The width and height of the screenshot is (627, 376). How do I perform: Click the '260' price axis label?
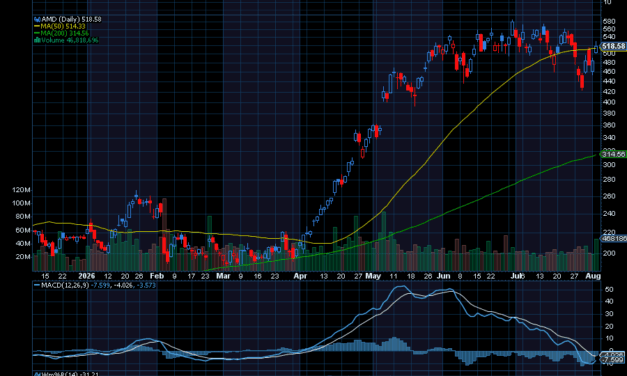tap(609, 196)
